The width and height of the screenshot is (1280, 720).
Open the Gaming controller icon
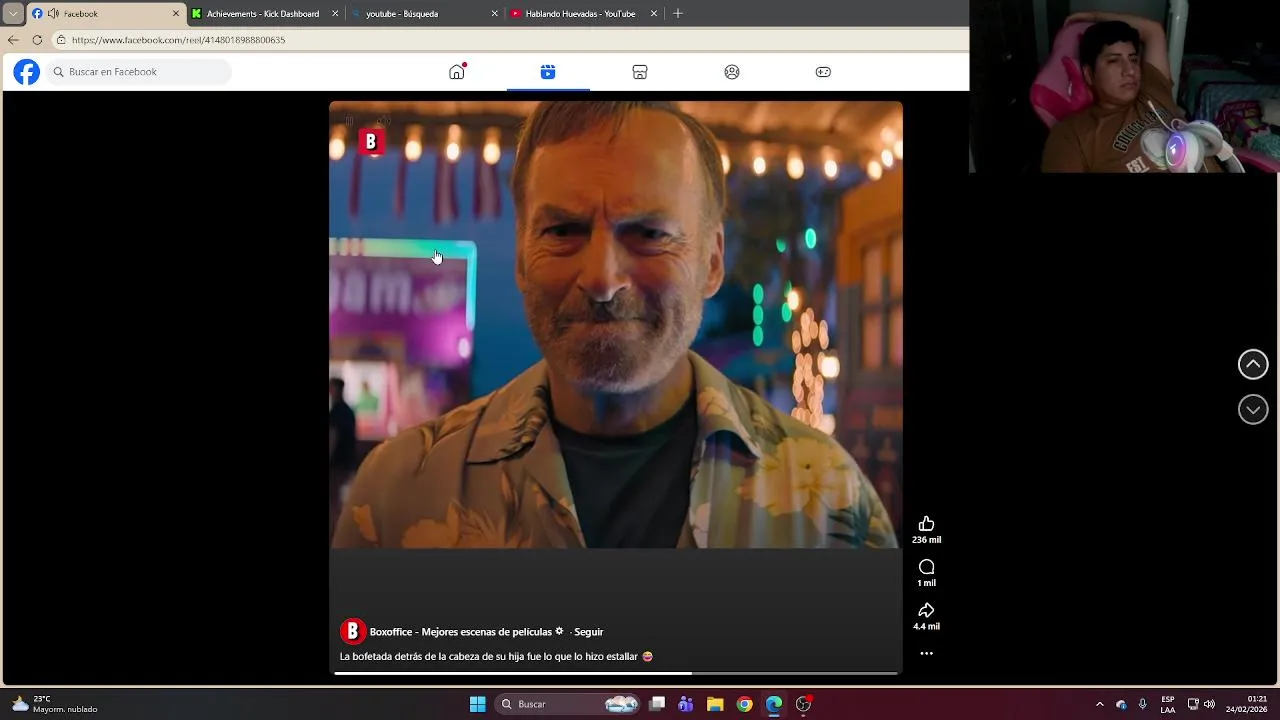[x=823, y=72]
